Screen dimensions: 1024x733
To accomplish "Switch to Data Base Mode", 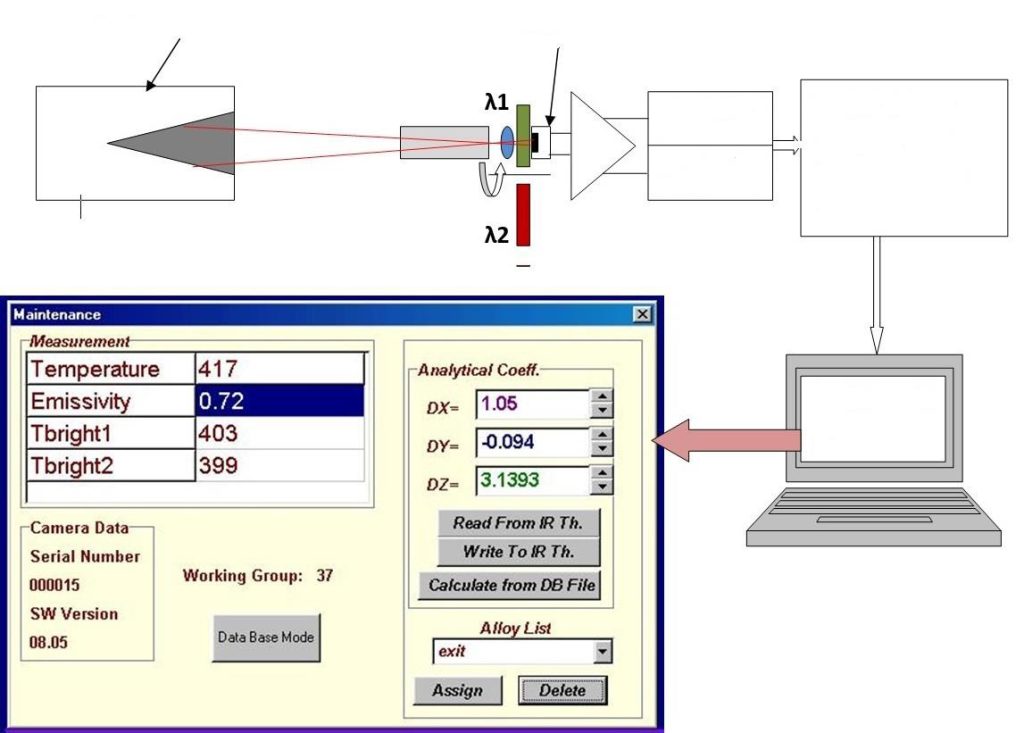I will 266,637.
